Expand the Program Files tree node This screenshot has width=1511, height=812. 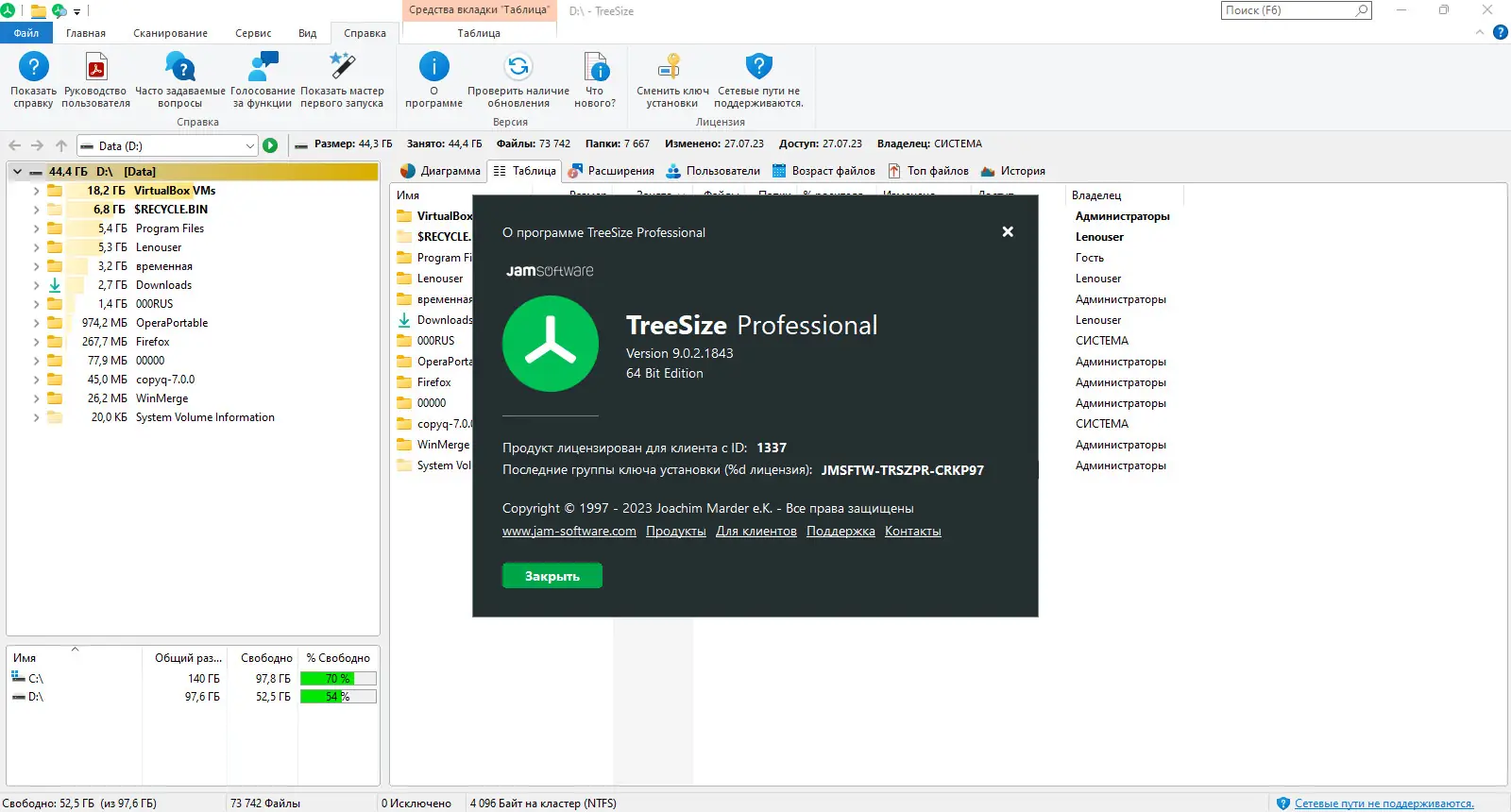pos(36,228)
